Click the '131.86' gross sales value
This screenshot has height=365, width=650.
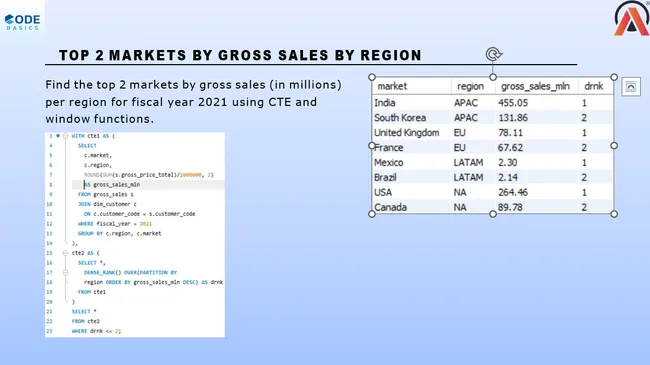(513, 118)
